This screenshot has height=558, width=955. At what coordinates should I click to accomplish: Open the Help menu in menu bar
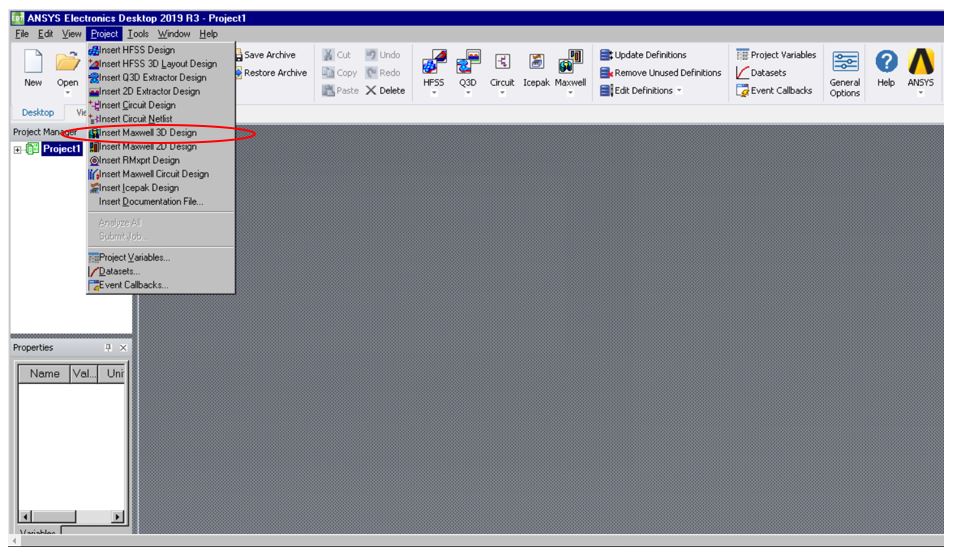pyautogui.click(x=208, y=34)
